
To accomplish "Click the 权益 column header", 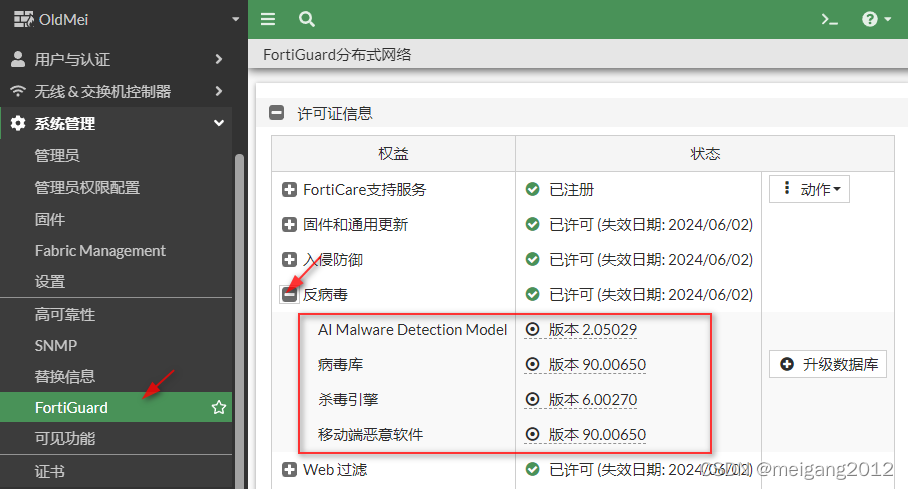I will (x=393, y=154).
